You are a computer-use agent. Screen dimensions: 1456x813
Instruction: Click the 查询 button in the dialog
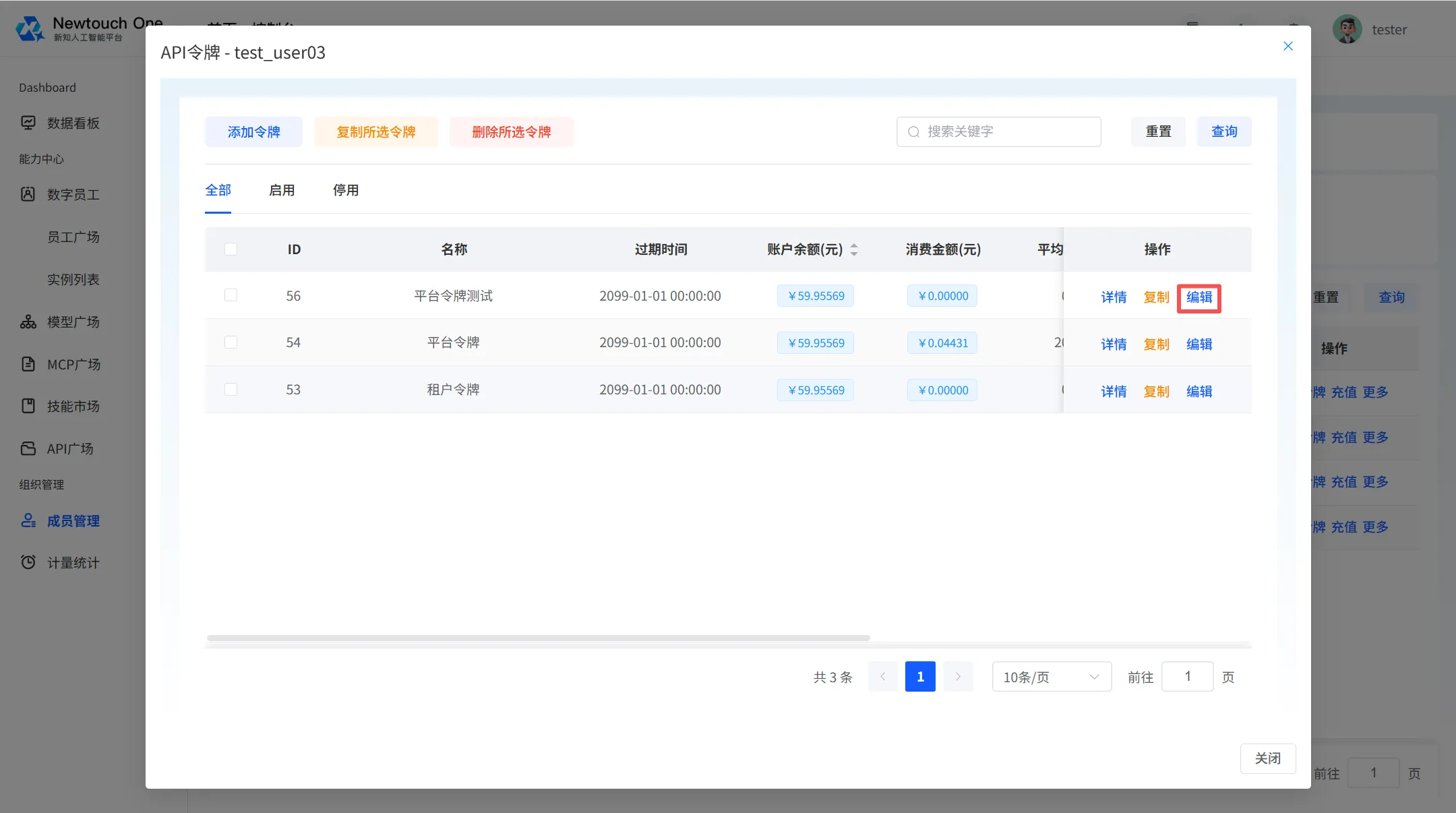pyautogui.click(x=1224, y=131)
